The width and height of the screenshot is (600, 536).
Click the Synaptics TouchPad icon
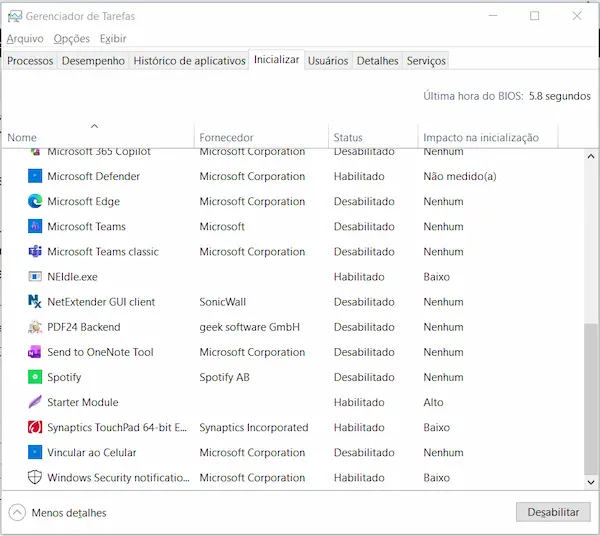click(x=35, y=427)
